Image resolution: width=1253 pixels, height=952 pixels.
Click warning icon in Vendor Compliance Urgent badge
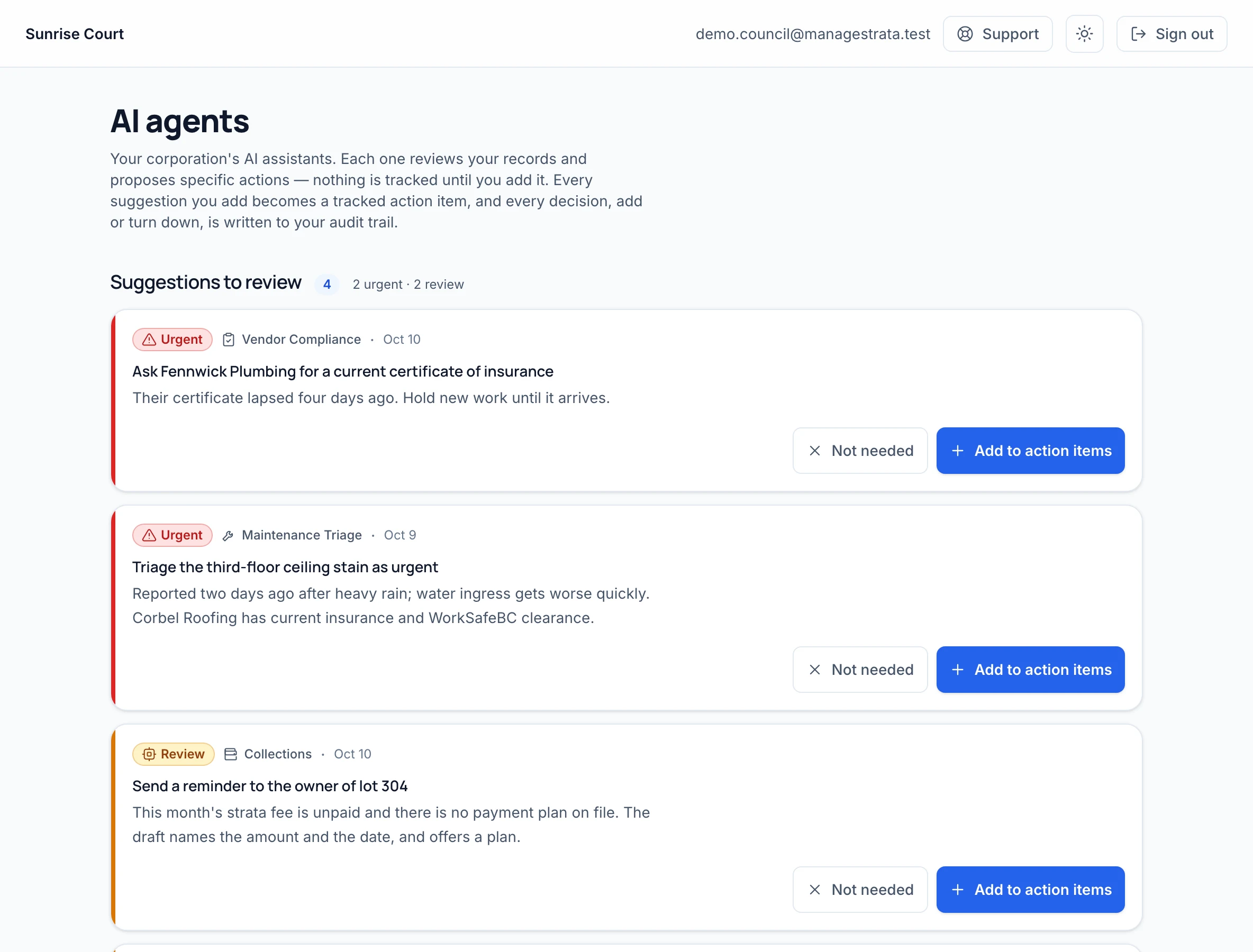pos(149,340)
